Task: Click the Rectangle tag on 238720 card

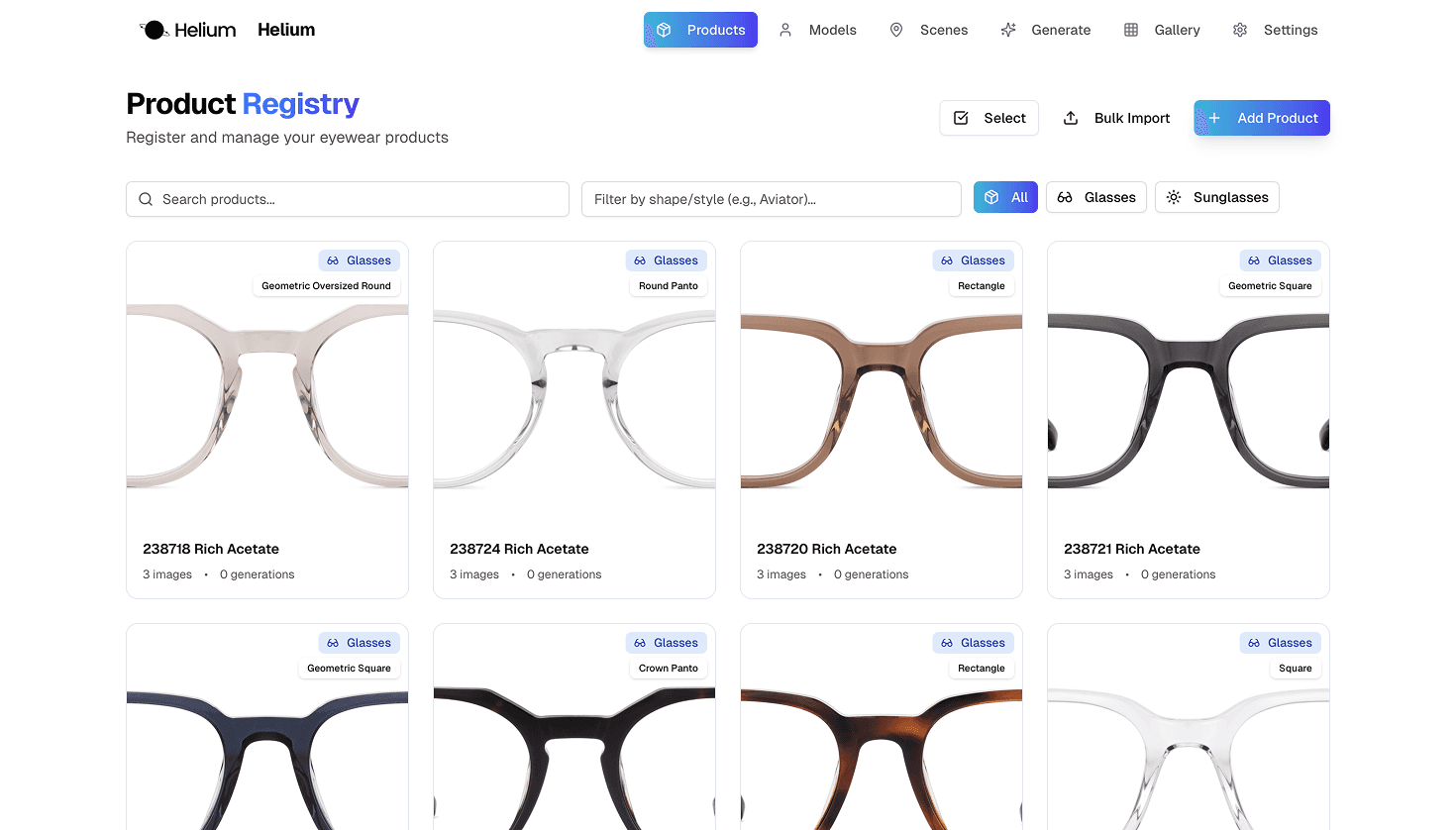Action: point(982,286)
